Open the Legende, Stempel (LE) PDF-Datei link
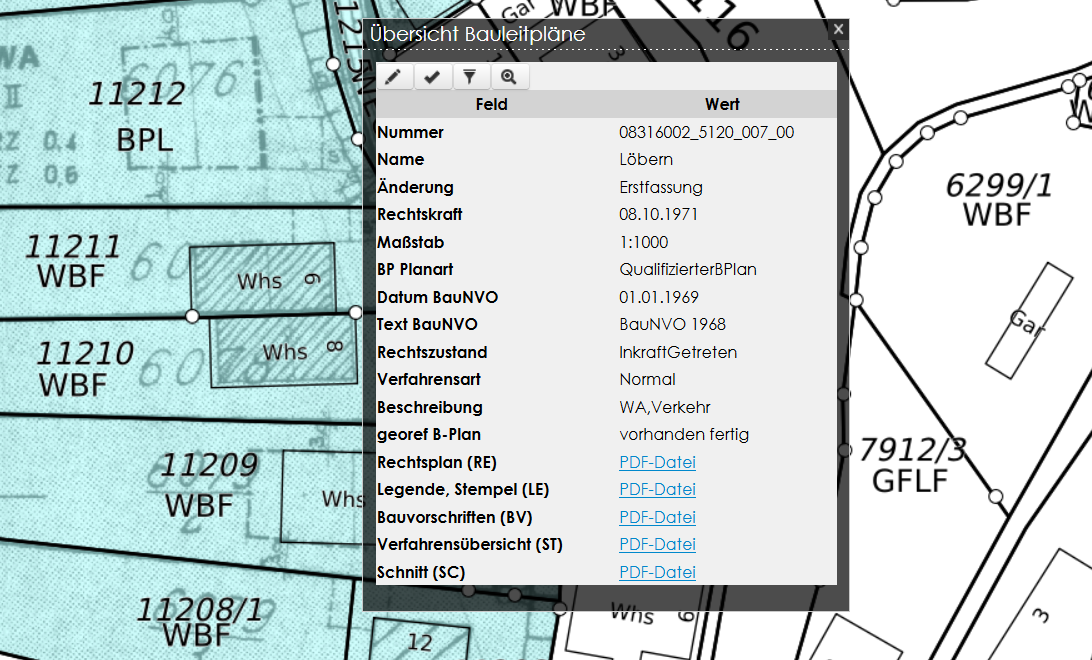The image size is (1092, 660). [x=657, y=489]
